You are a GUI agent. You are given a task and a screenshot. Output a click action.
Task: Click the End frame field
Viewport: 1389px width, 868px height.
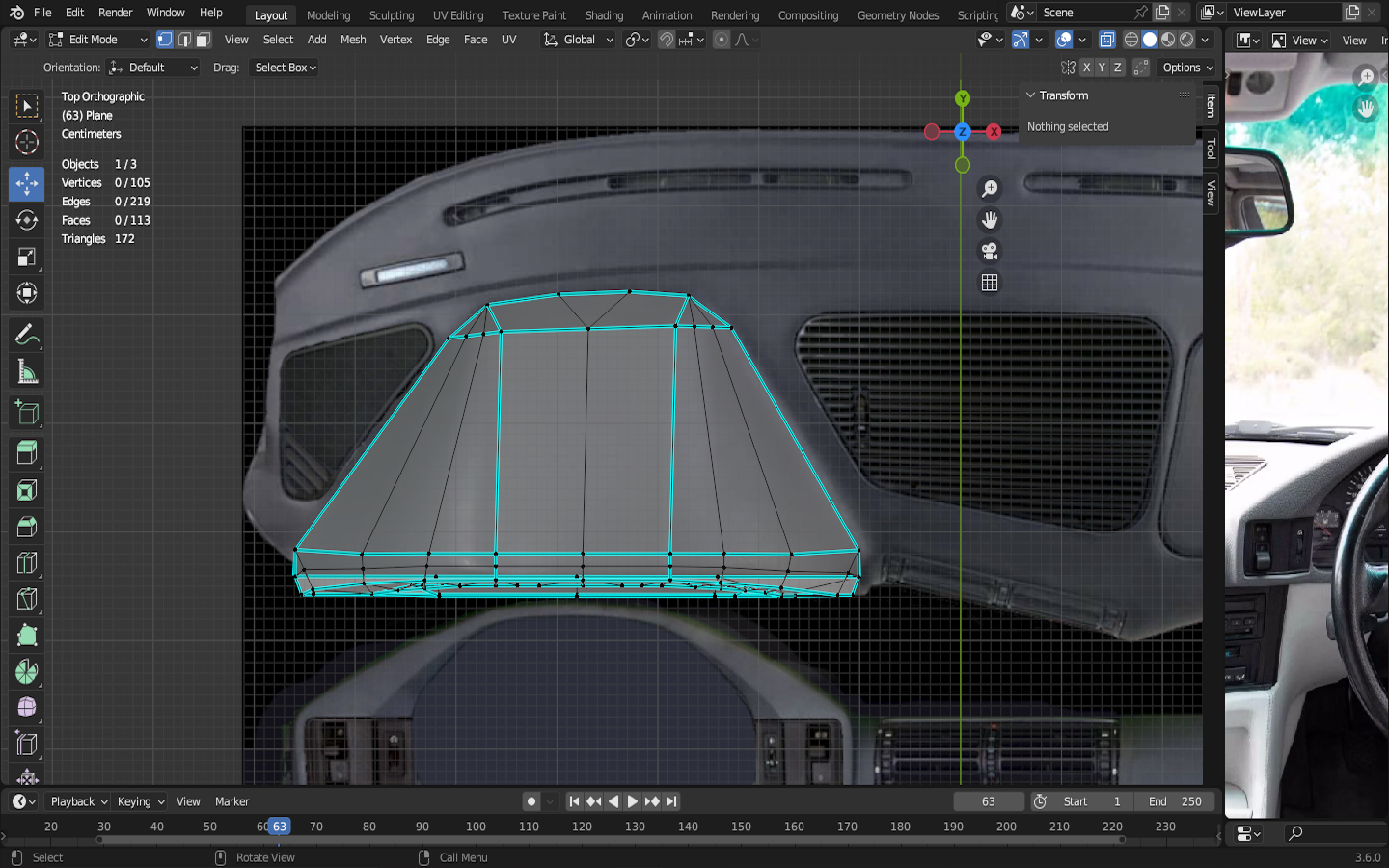click(1175, 801)
